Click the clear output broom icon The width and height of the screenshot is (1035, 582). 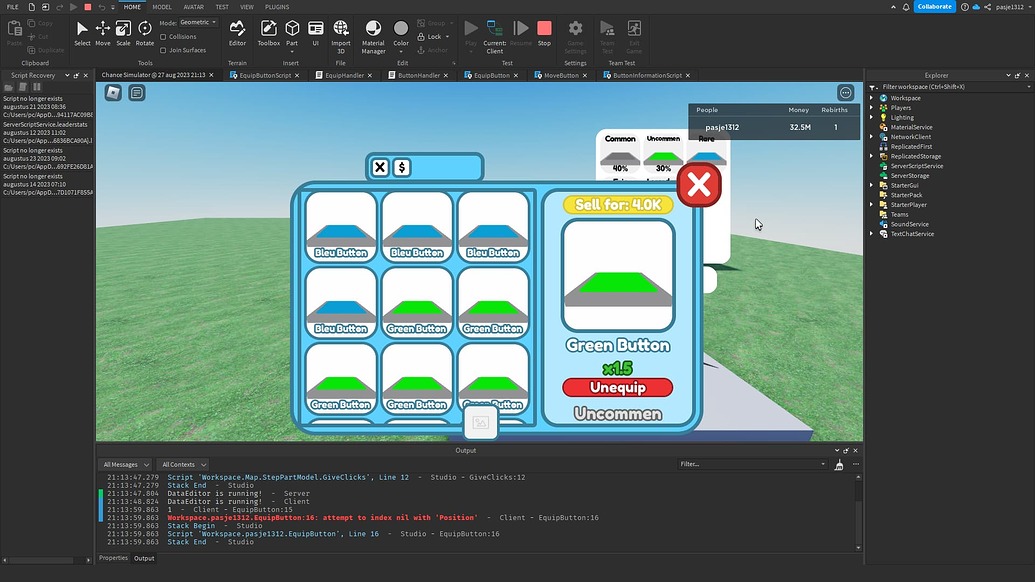(839, 464)
